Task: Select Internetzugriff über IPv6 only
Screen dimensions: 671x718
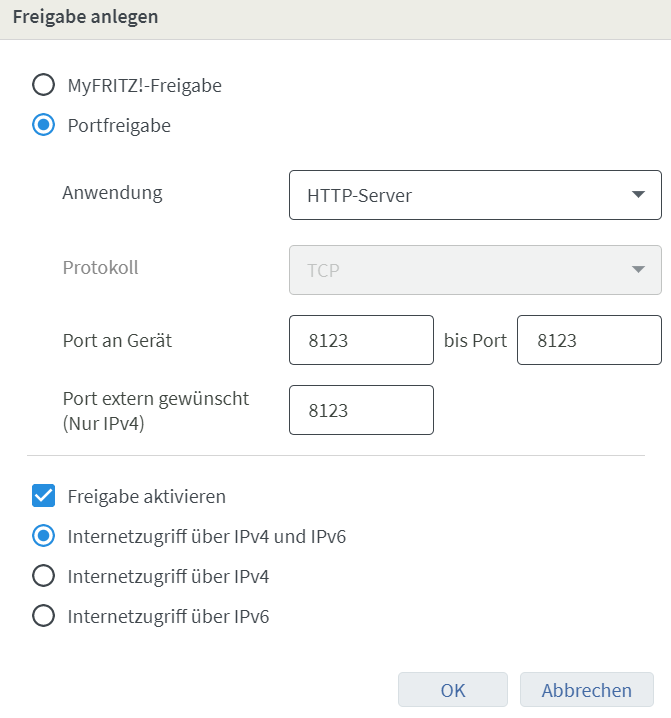Action: point(44,616)
